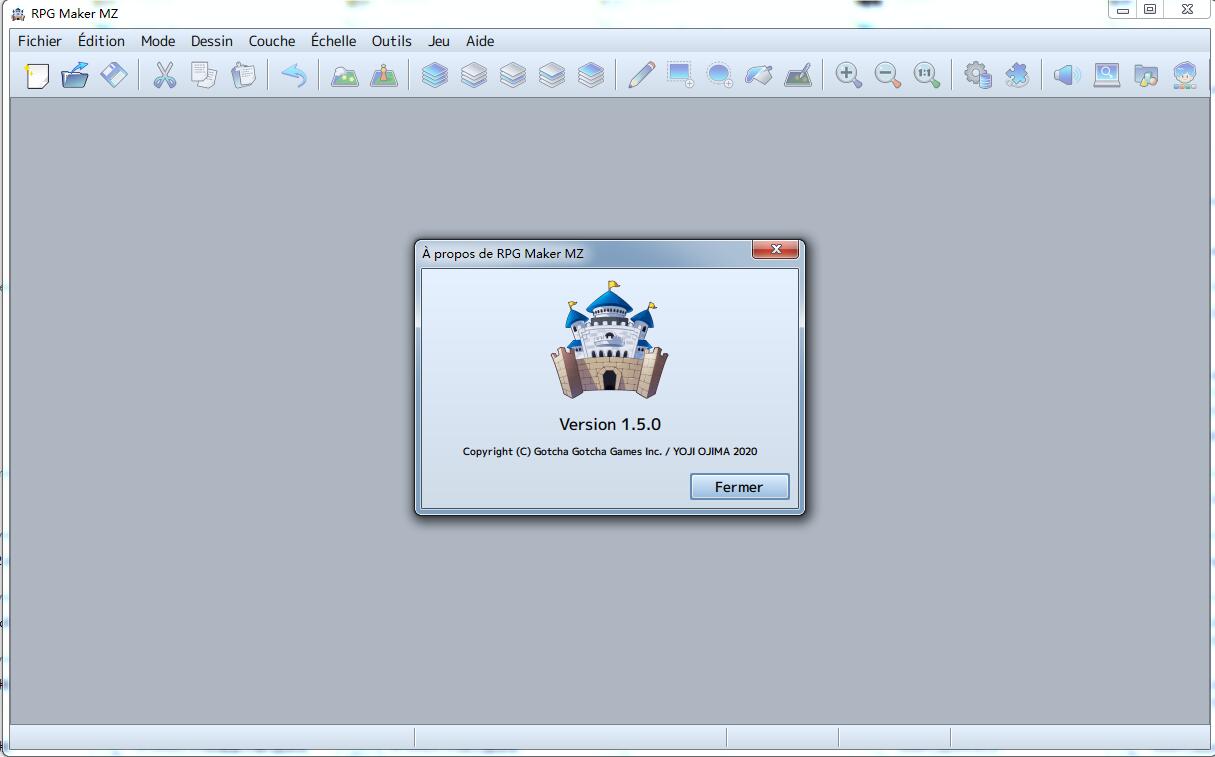Open the Aide menu
This screenshot has width=1215, height=757.
tap(480, 41)
